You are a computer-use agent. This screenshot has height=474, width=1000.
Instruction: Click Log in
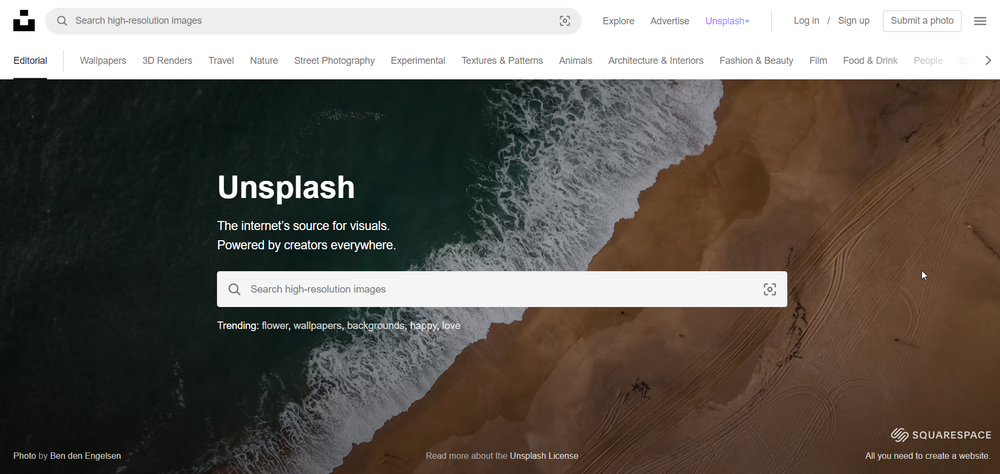tap(806, 20)
